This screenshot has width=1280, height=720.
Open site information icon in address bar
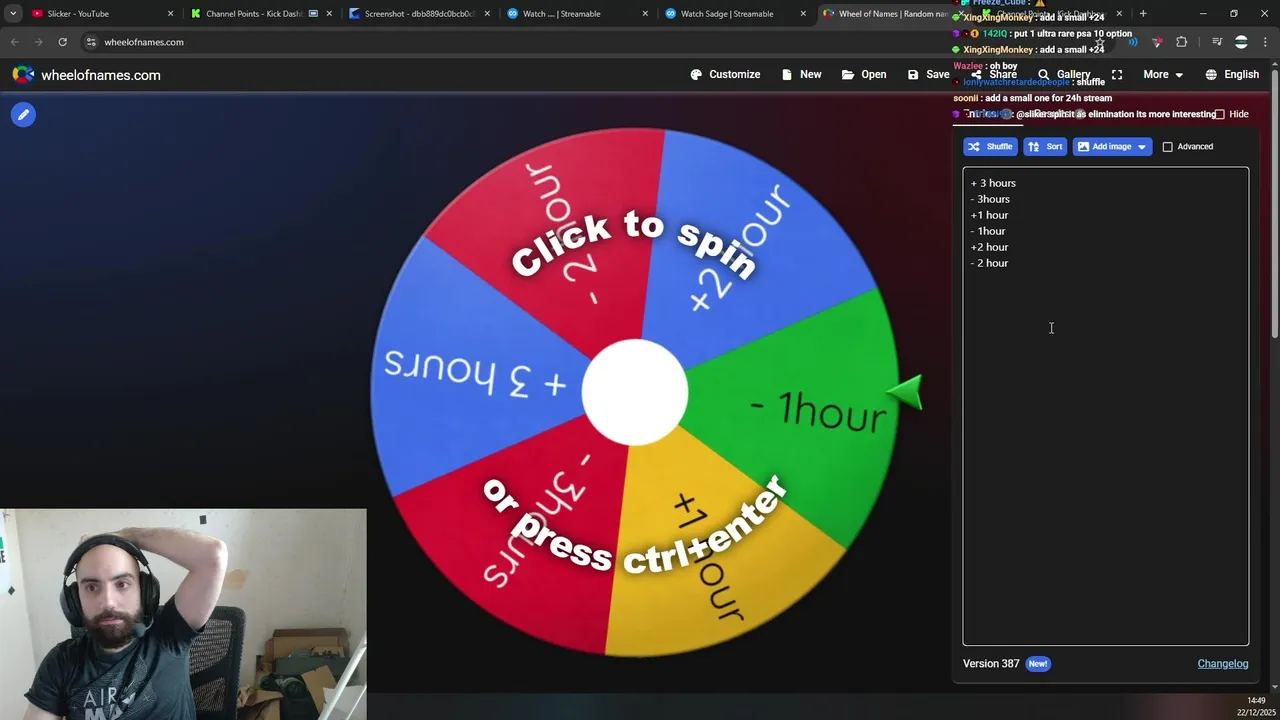90,42
